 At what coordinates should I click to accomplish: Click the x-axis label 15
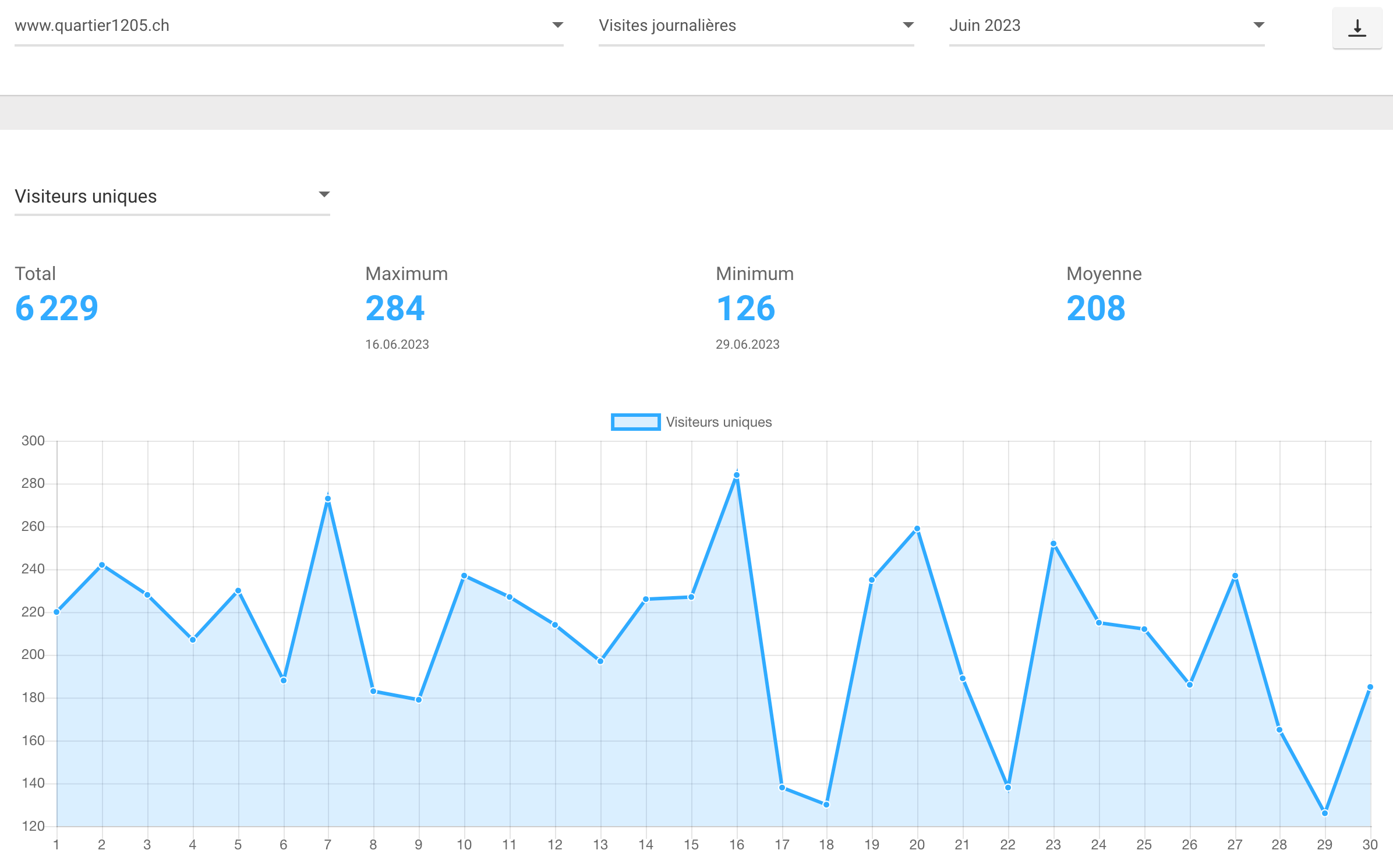pyautogui.click(x=691, y=845)
